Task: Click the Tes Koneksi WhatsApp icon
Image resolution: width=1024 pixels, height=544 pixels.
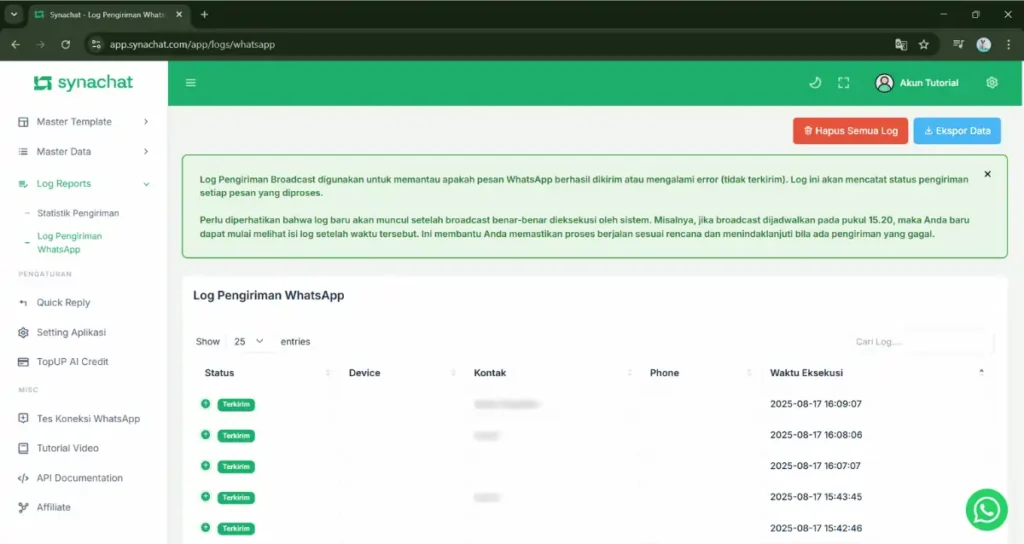Action: point(24,419)
